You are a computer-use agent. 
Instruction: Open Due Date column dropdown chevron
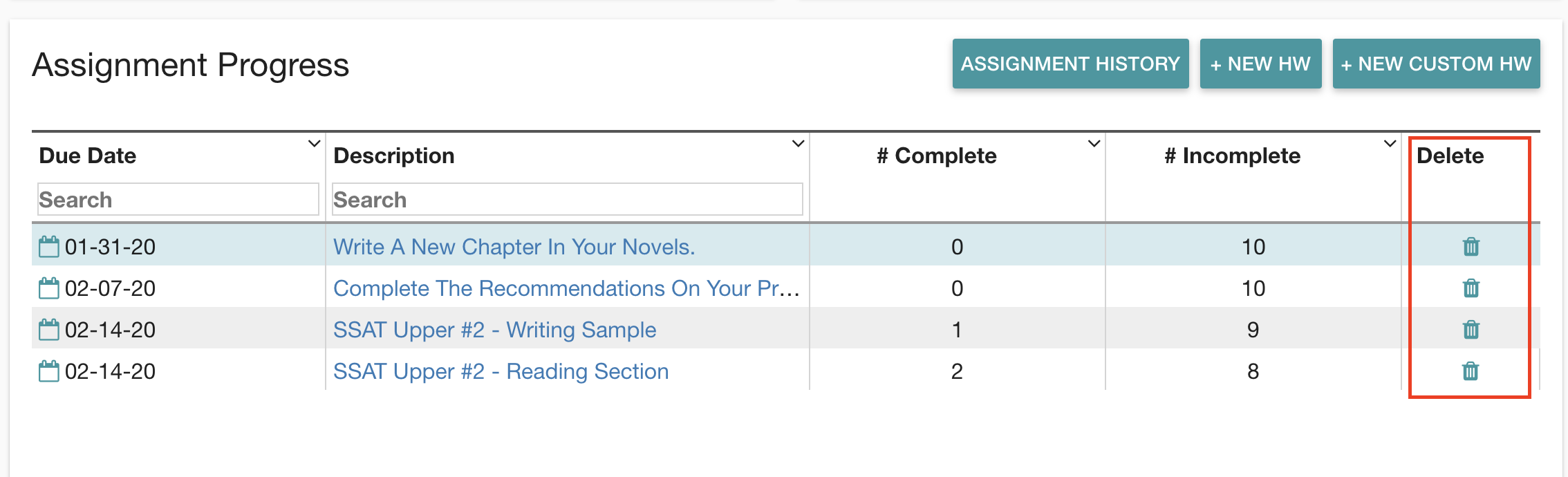314,144
